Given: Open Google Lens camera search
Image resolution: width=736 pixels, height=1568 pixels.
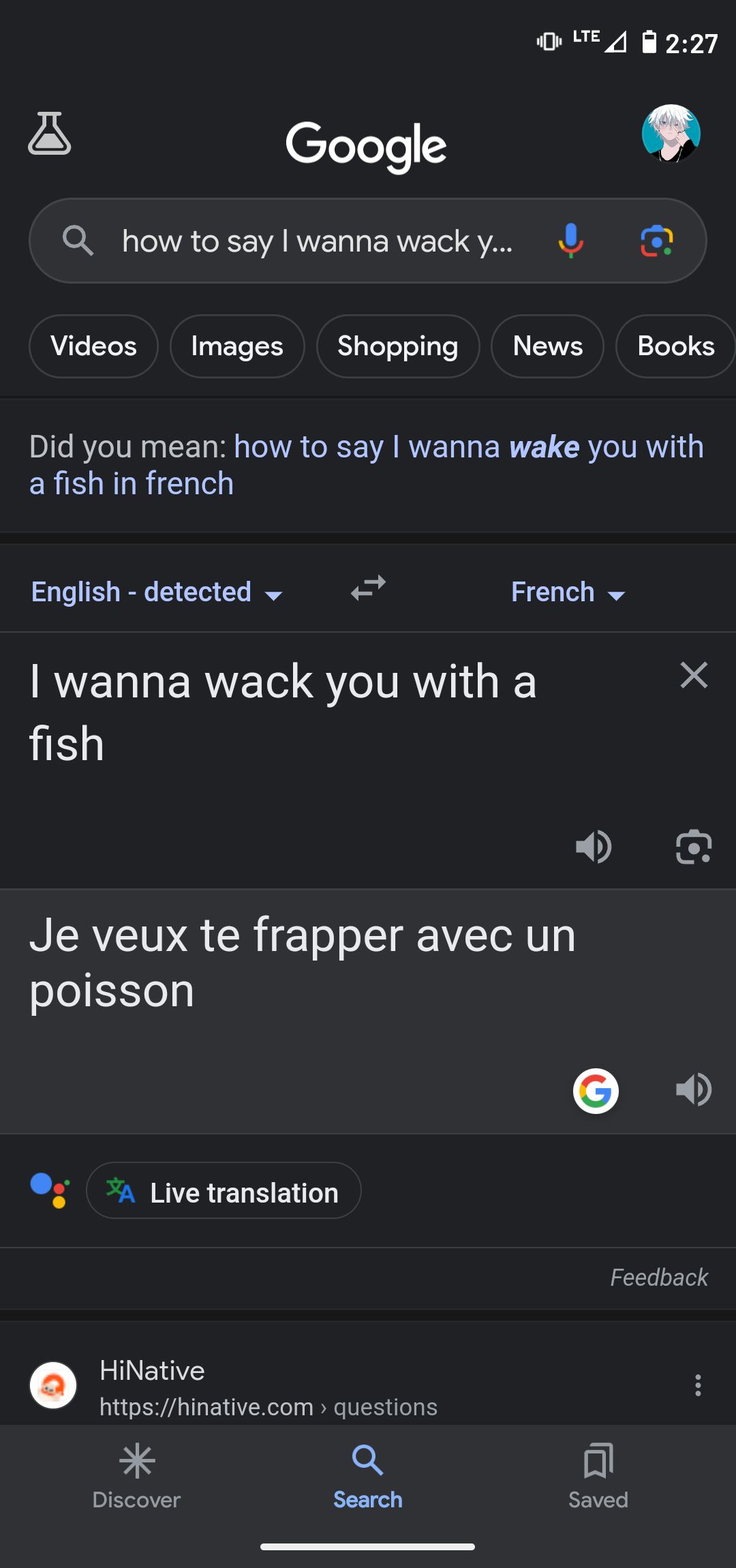Looking at the screenshot, I should tap(657, 241).
